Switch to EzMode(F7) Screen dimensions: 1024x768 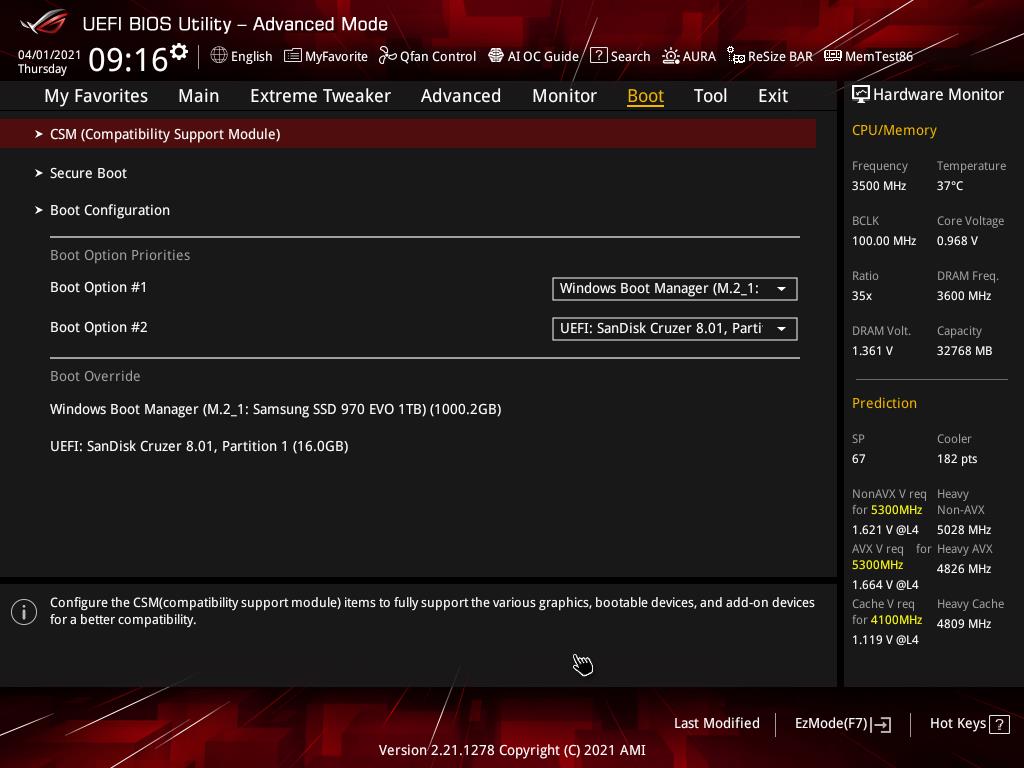(842, 723)
